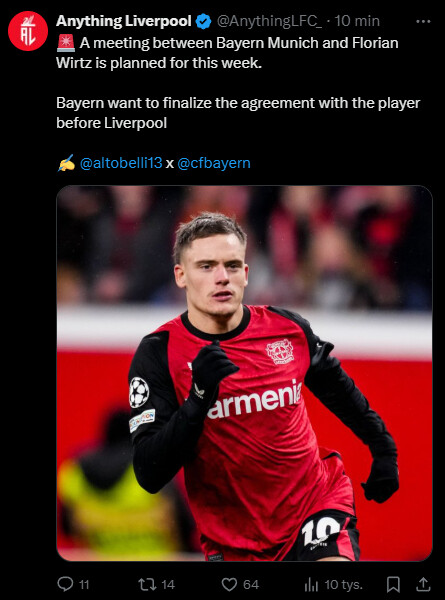
Task: Open the @AnythingLFC_ handle
Action: tap(269, 21)
